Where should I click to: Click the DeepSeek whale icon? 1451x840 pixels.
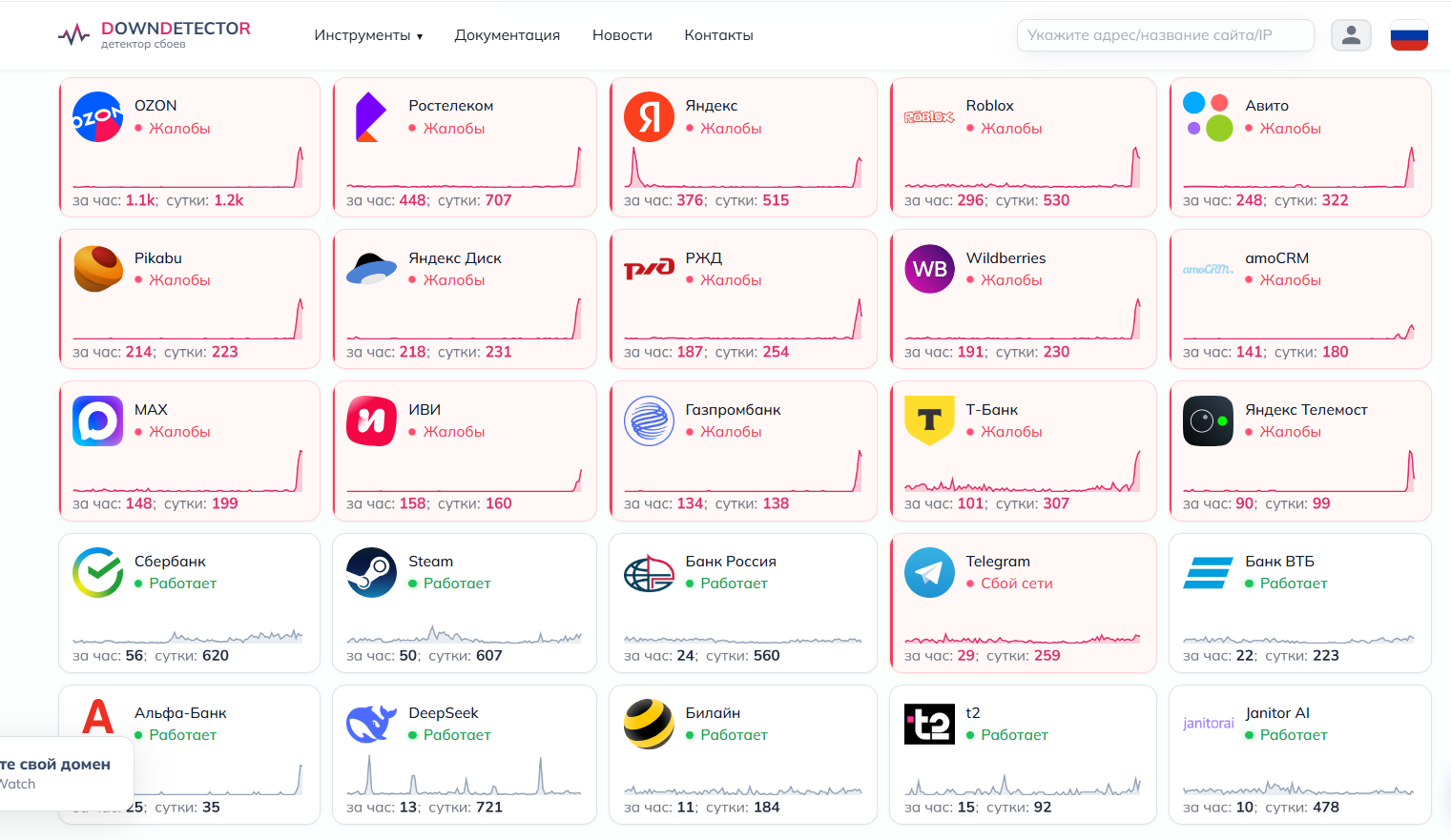coord(371,724)
